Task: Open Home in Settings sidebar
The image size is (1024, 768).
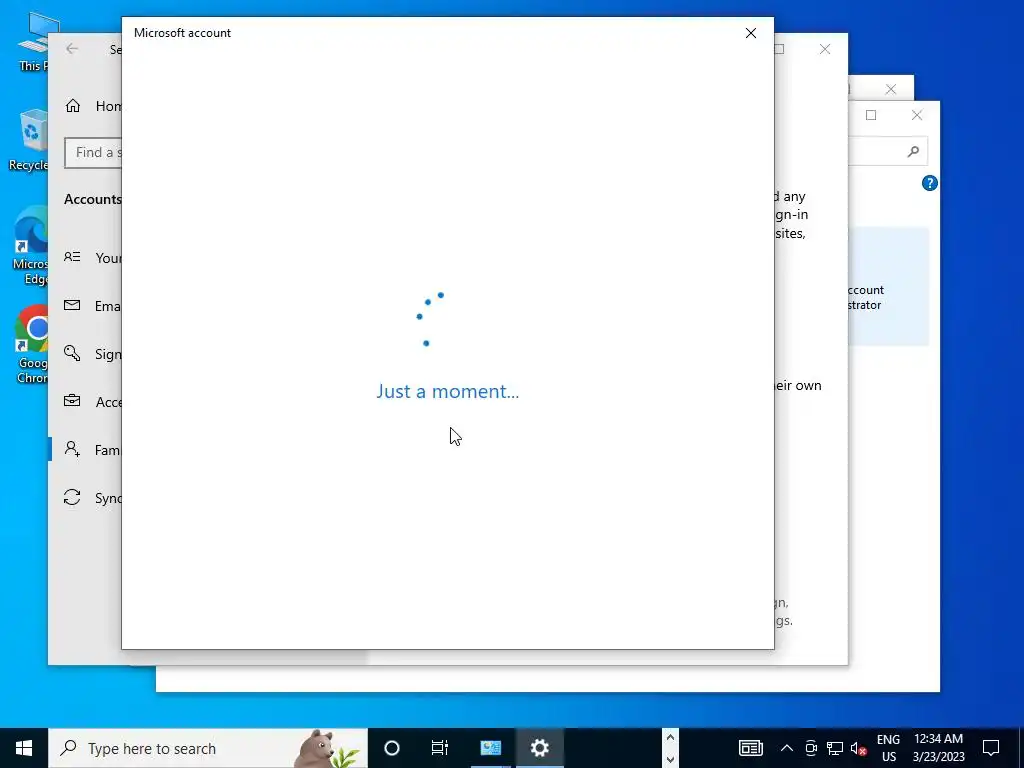Action: click(93, 106)
